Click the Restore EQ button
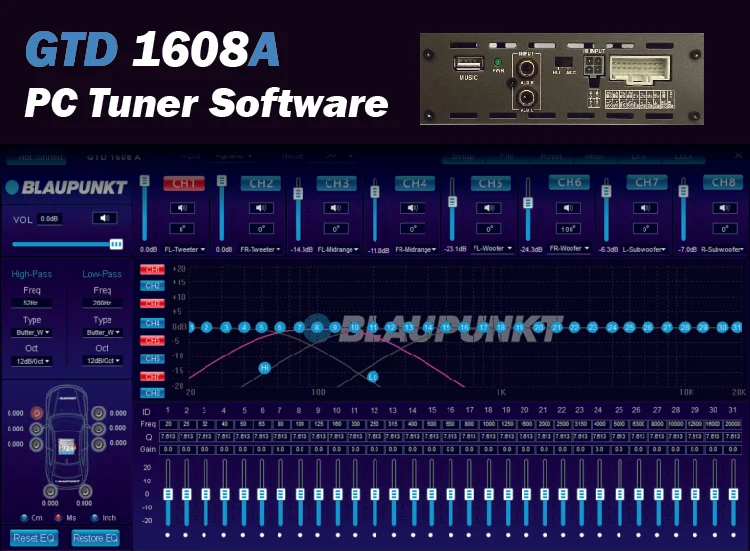 [95, 538]
